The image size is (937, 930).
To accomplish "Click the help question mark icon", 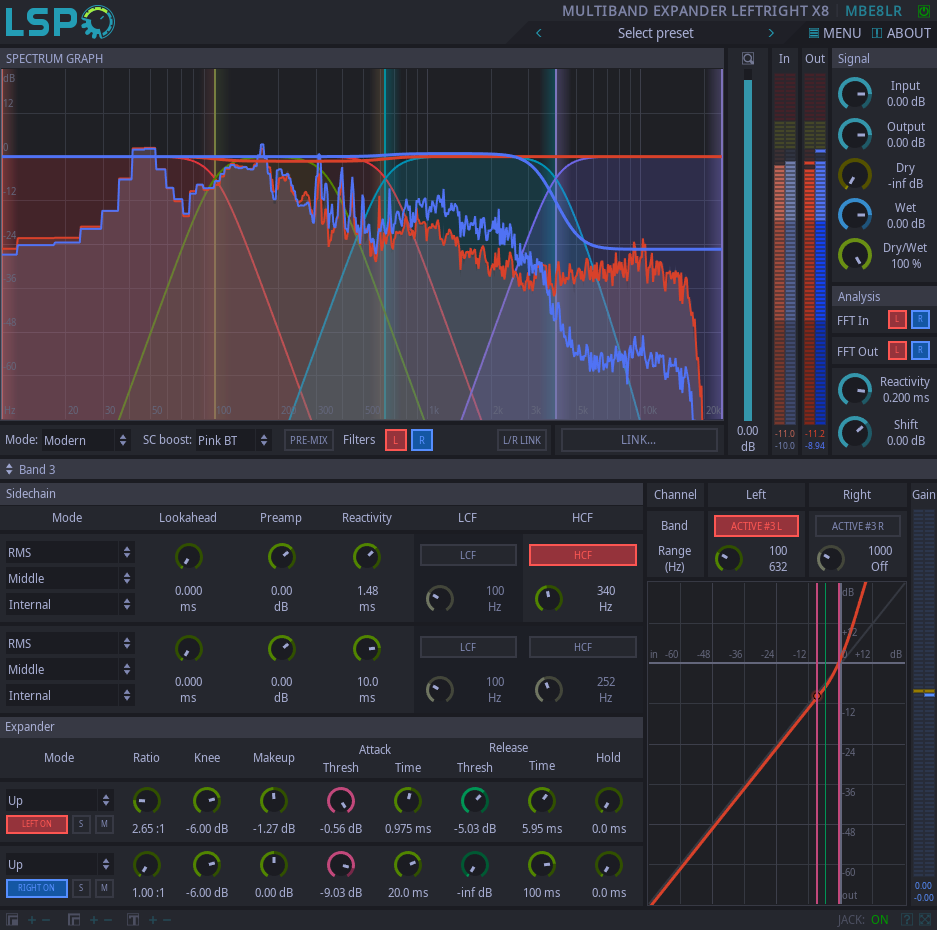I will point(907,920).
